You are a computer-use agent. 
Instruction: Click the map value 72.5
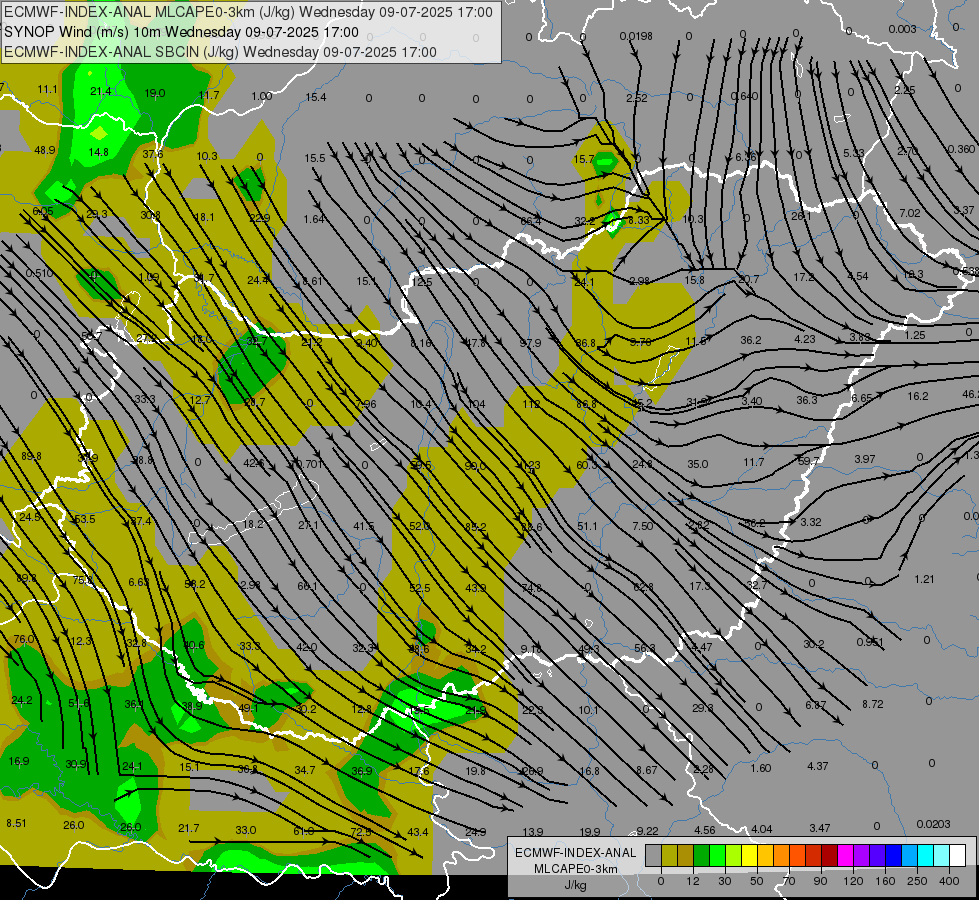pyautogui.click(x=361, y=832)
